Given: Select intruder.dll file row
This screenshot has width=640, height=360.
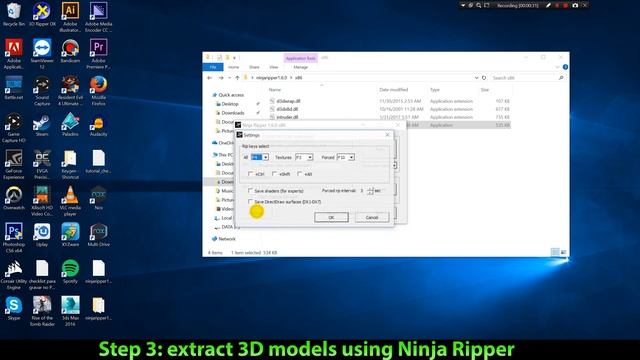Looking at the screenshot, I should (390, 117).
